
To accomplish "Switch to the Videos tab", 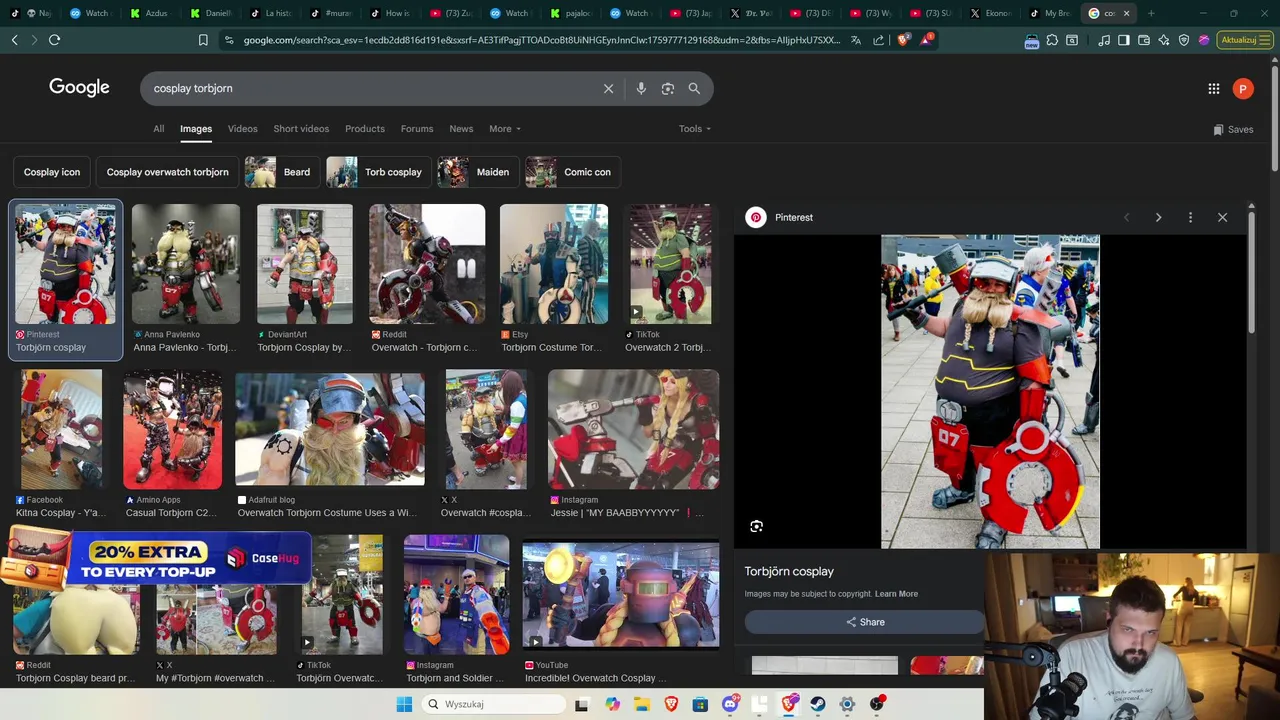I will (242, 129).
